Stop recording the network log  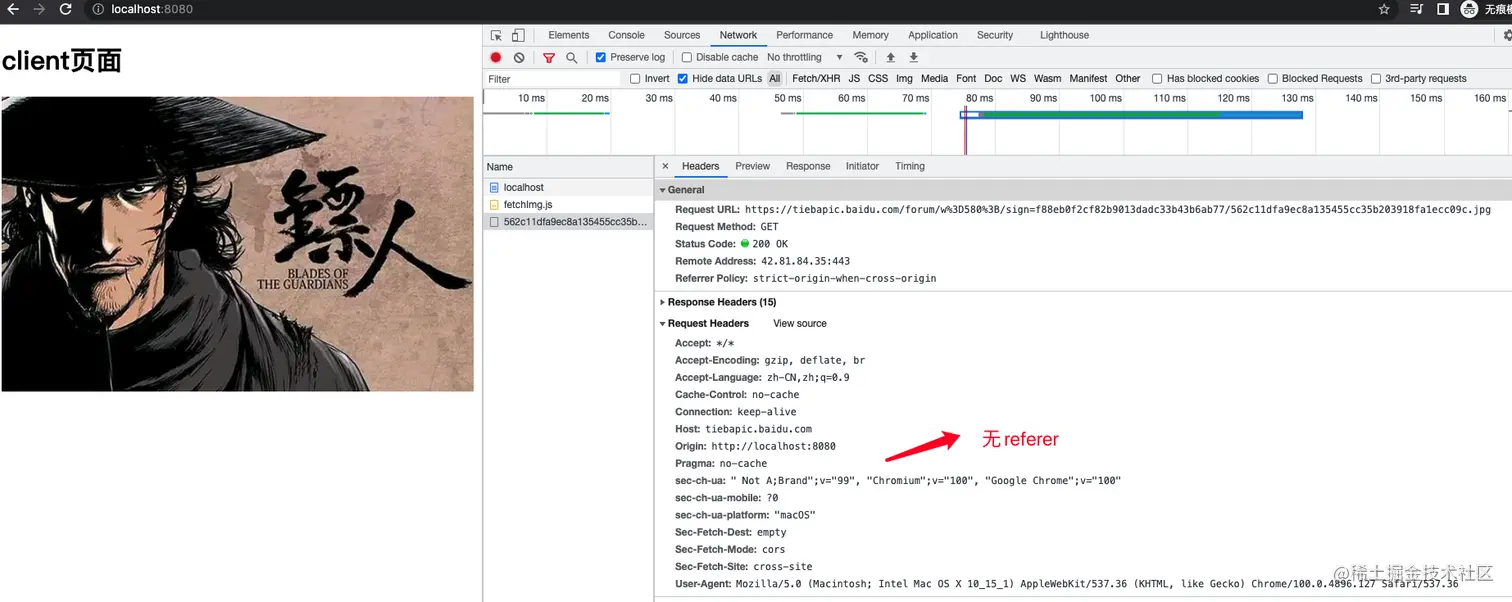pyautogui.click(x=496, y=58)
